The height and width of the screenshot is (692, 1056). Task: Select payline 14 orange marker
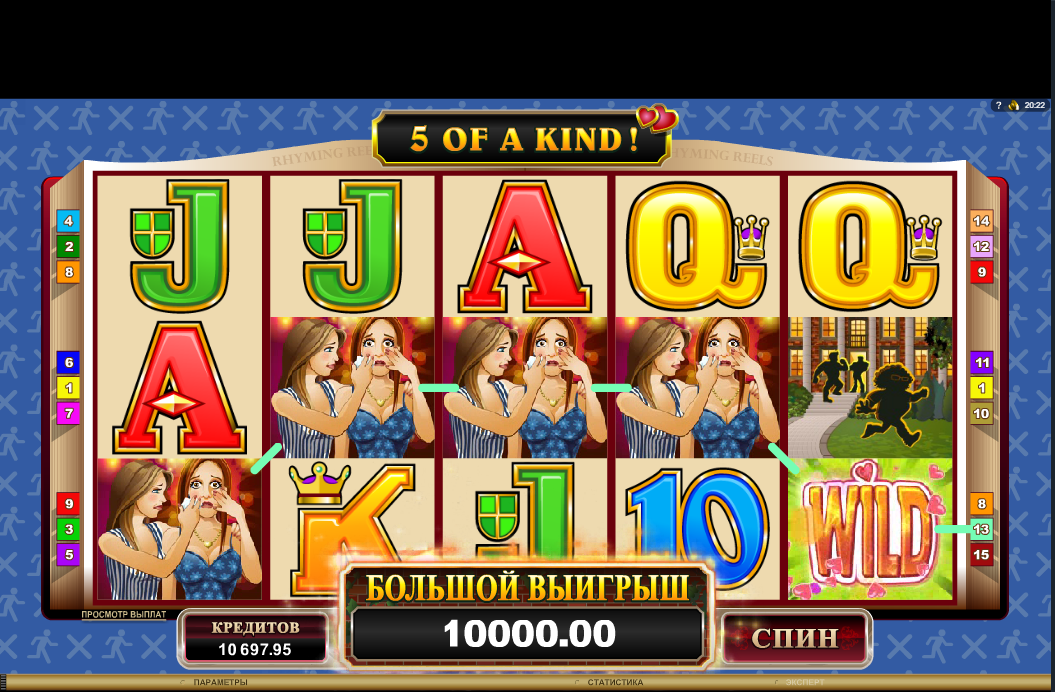pos(981,221)
